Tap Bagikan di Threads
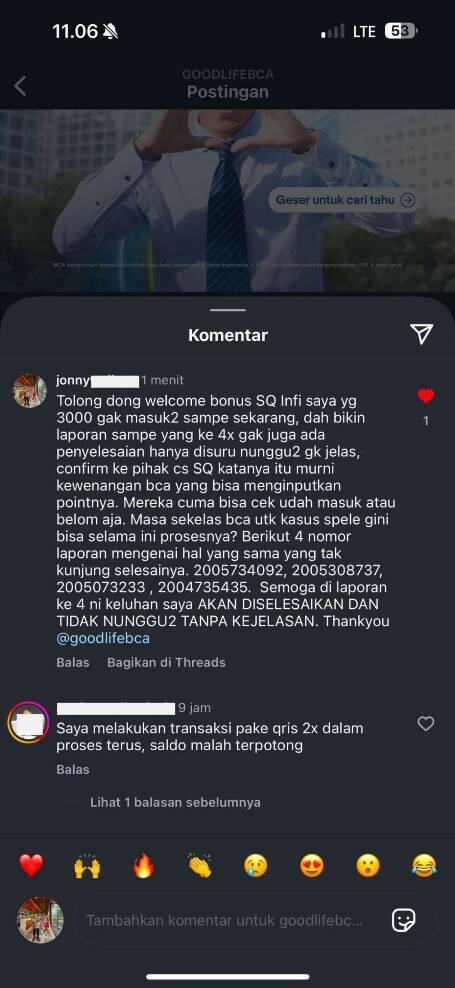 [x=166, y=662]
